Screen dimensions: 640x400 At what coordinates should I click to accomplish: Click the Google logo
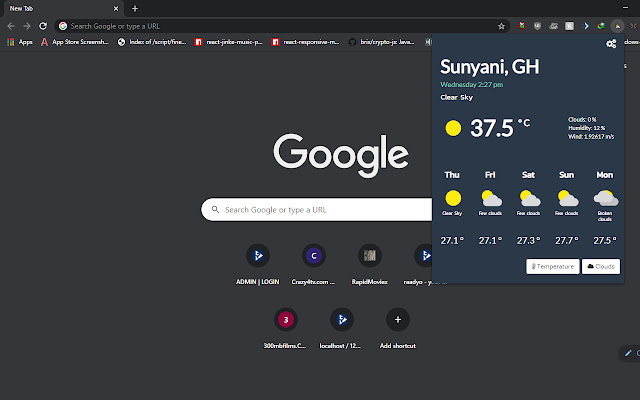pos(341,155)
